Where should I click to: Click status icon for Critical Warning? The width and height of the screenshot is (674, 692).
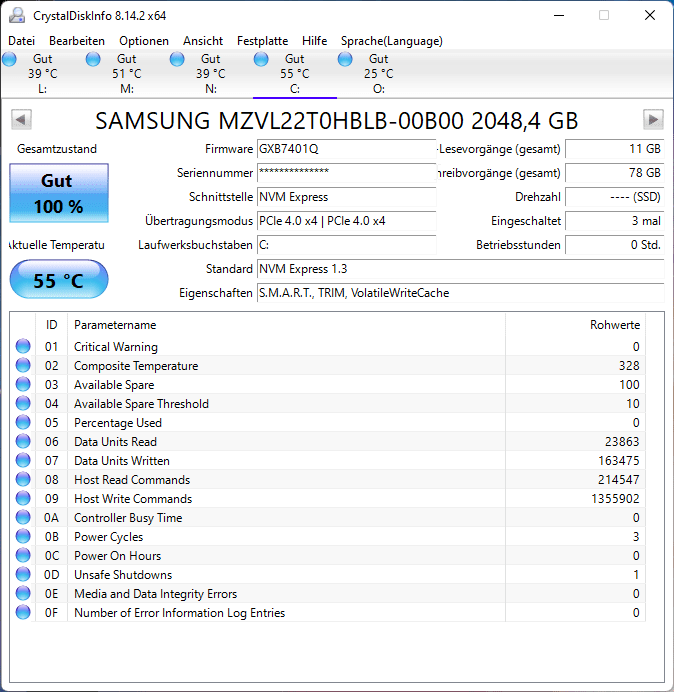click(23, 346)
